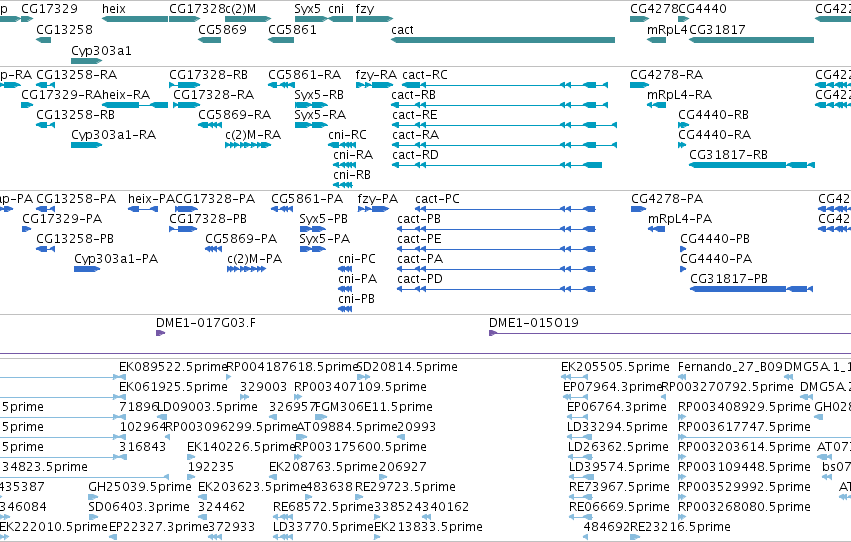This screenshot has height=542, width=851.
Task: Open EST EK213833.5prime
Action: pos(428,527)
